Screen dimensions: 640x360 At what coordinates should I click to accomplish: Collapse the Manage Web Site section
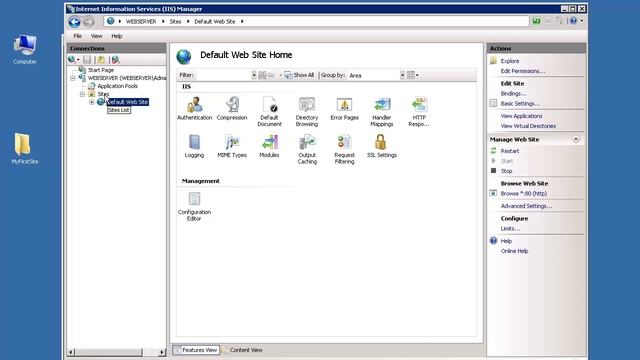coord(576,139)
